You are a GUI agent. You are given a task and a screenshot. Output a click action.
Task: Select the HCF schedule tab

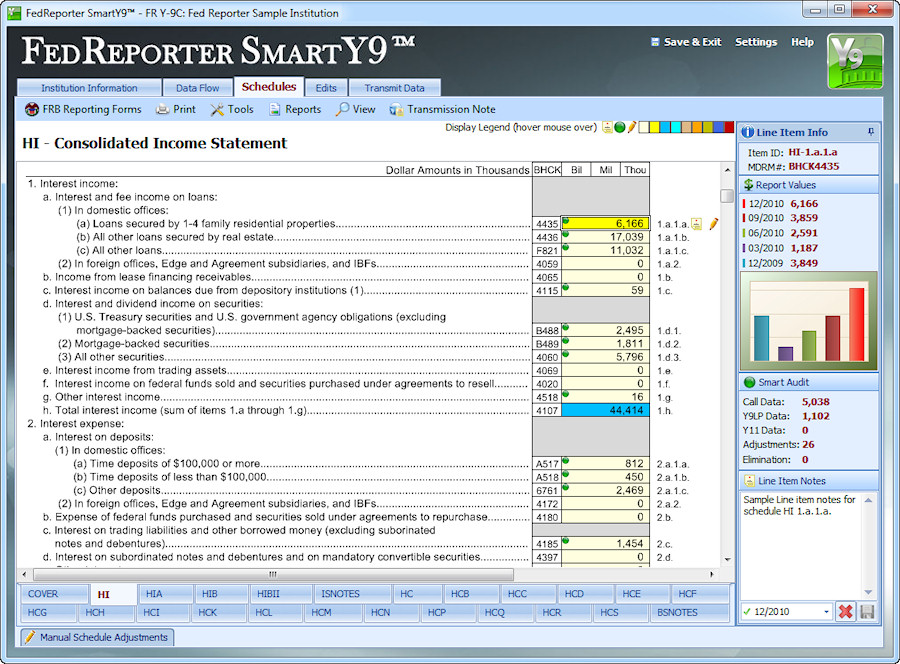click(700, 594)
